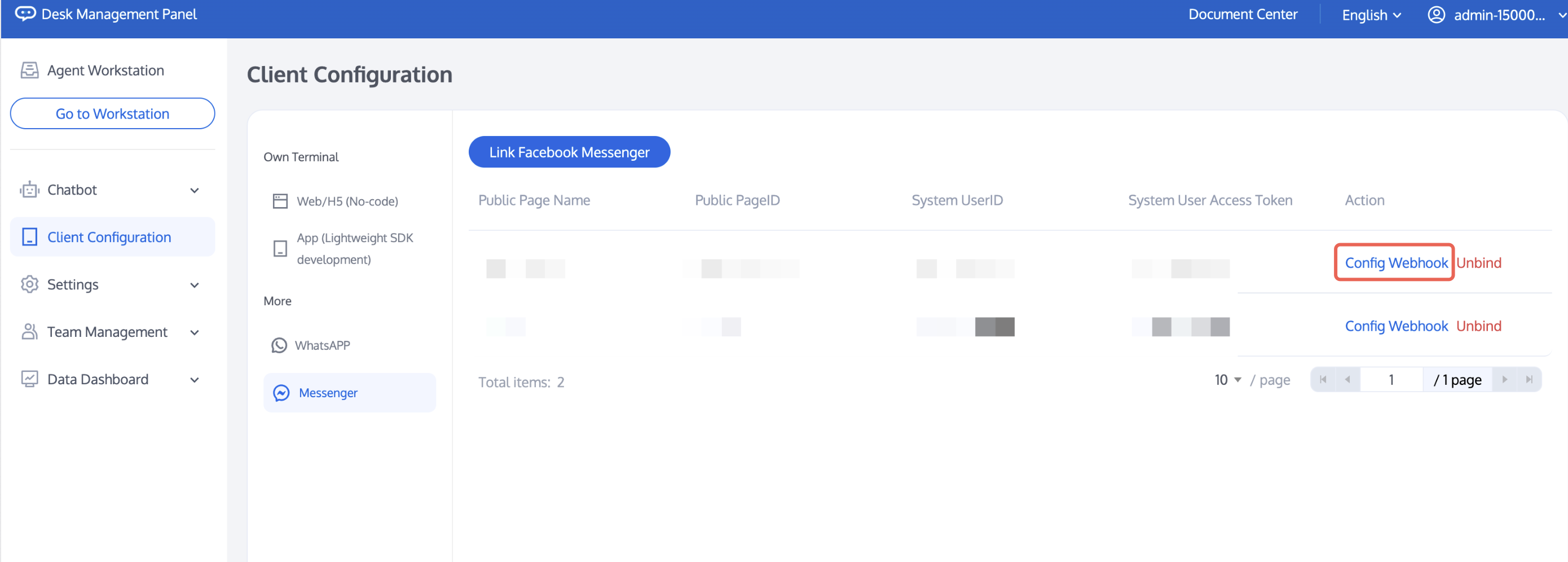The image size is (1568, 562).
Task: Open the English language dropdown
Action: pyautogui.click(x=1370, y=15)
